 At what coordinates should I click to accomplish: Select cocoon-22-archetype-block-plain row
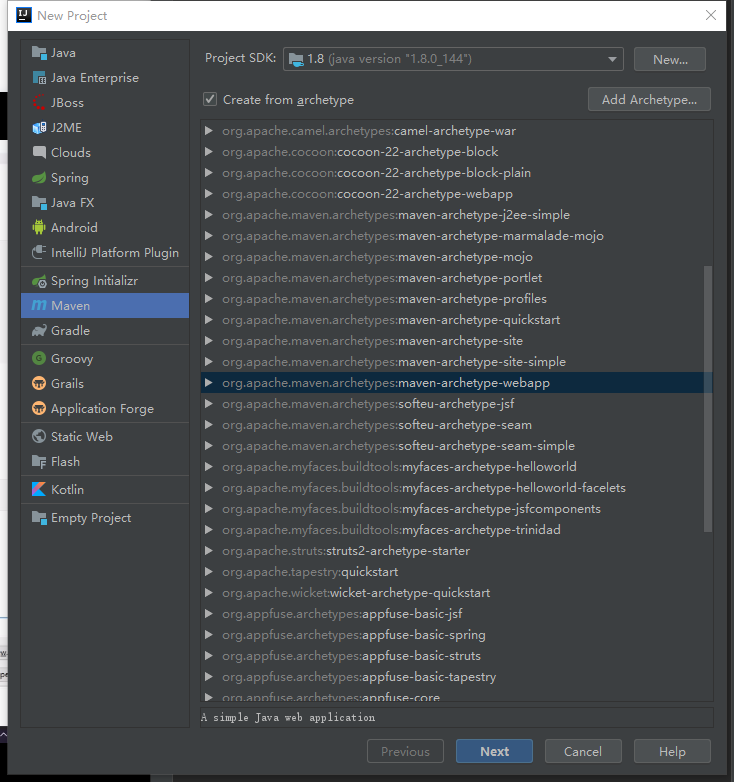456,173
